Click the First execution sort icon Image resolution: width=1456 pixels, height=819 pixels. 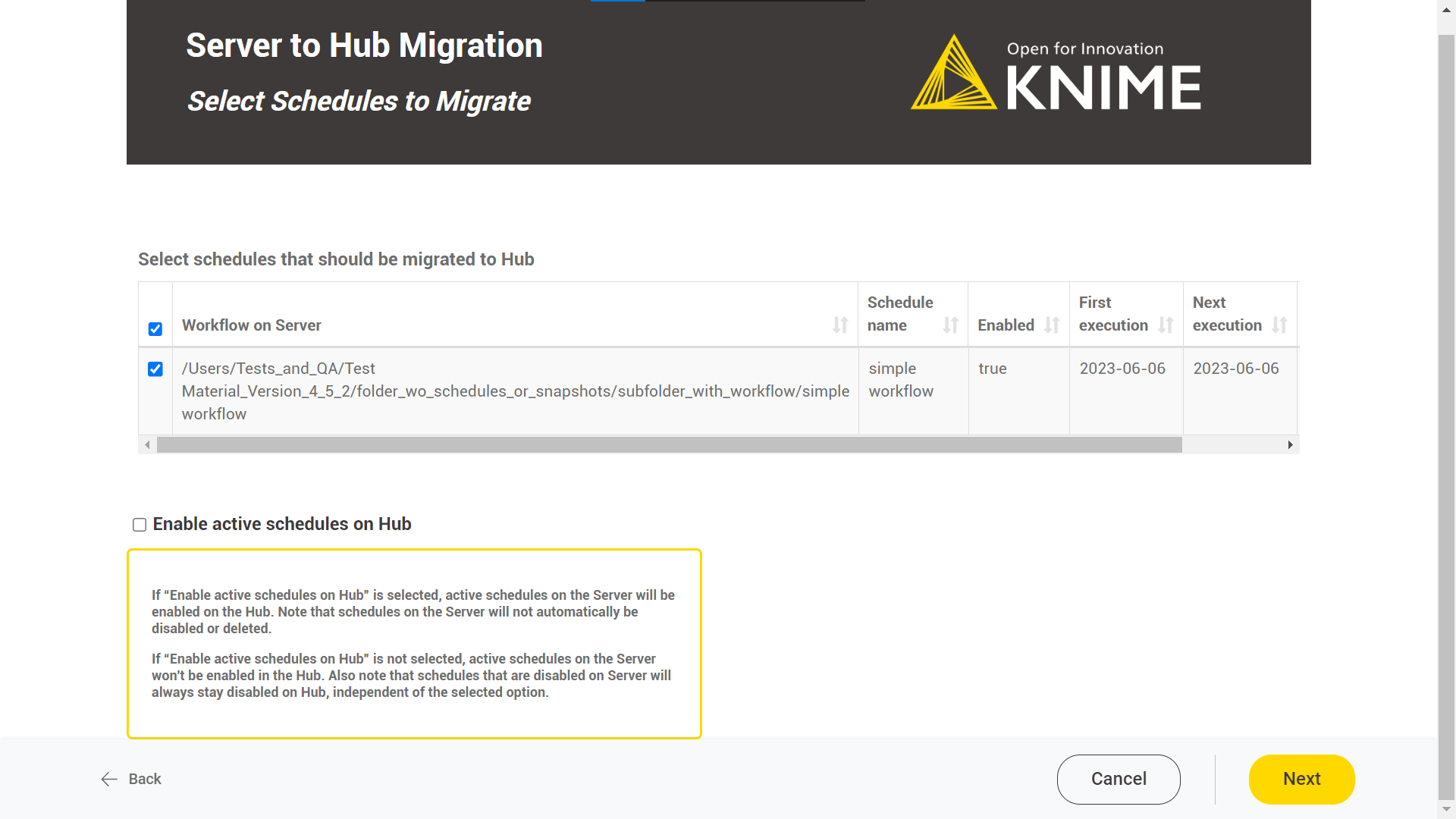click(1163, 325)
